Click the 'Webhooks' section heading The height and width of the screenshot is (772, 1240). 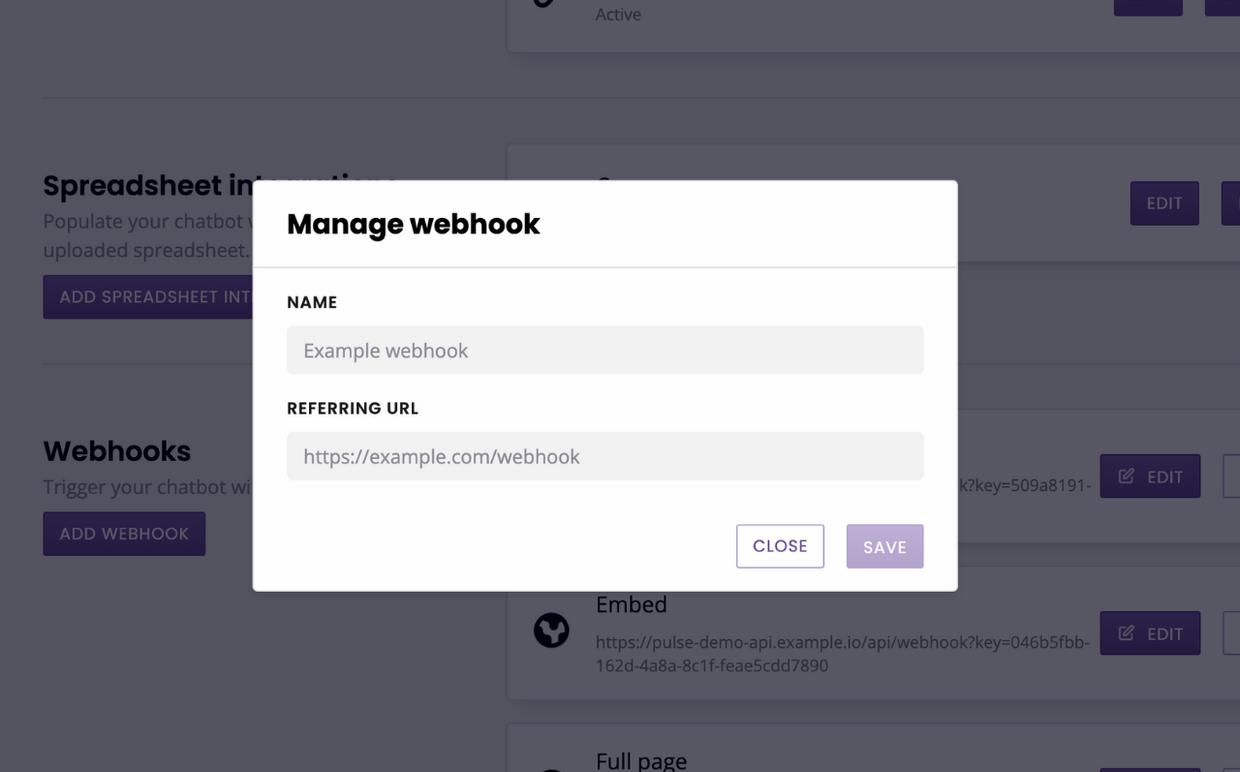coord(117,451)
